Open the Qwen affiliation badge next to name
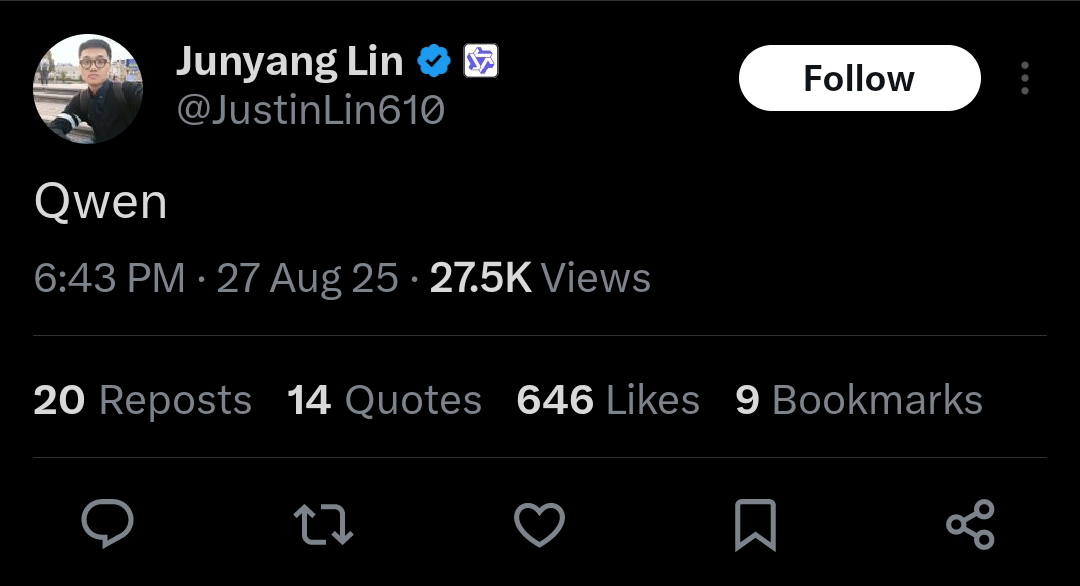 click(x=481, y=61)
